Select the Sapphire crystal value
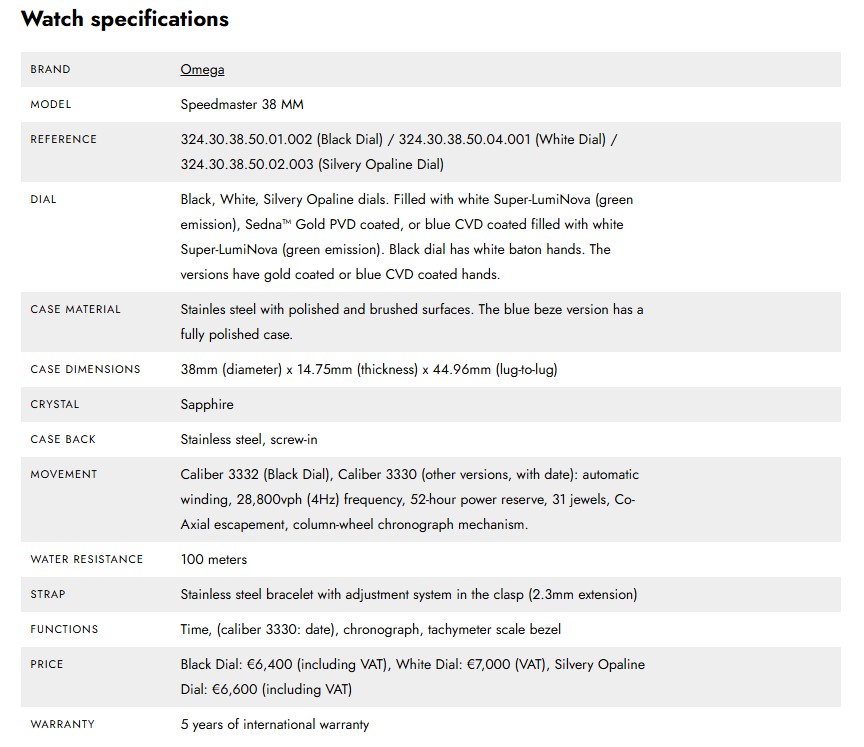 coord(207,404)
